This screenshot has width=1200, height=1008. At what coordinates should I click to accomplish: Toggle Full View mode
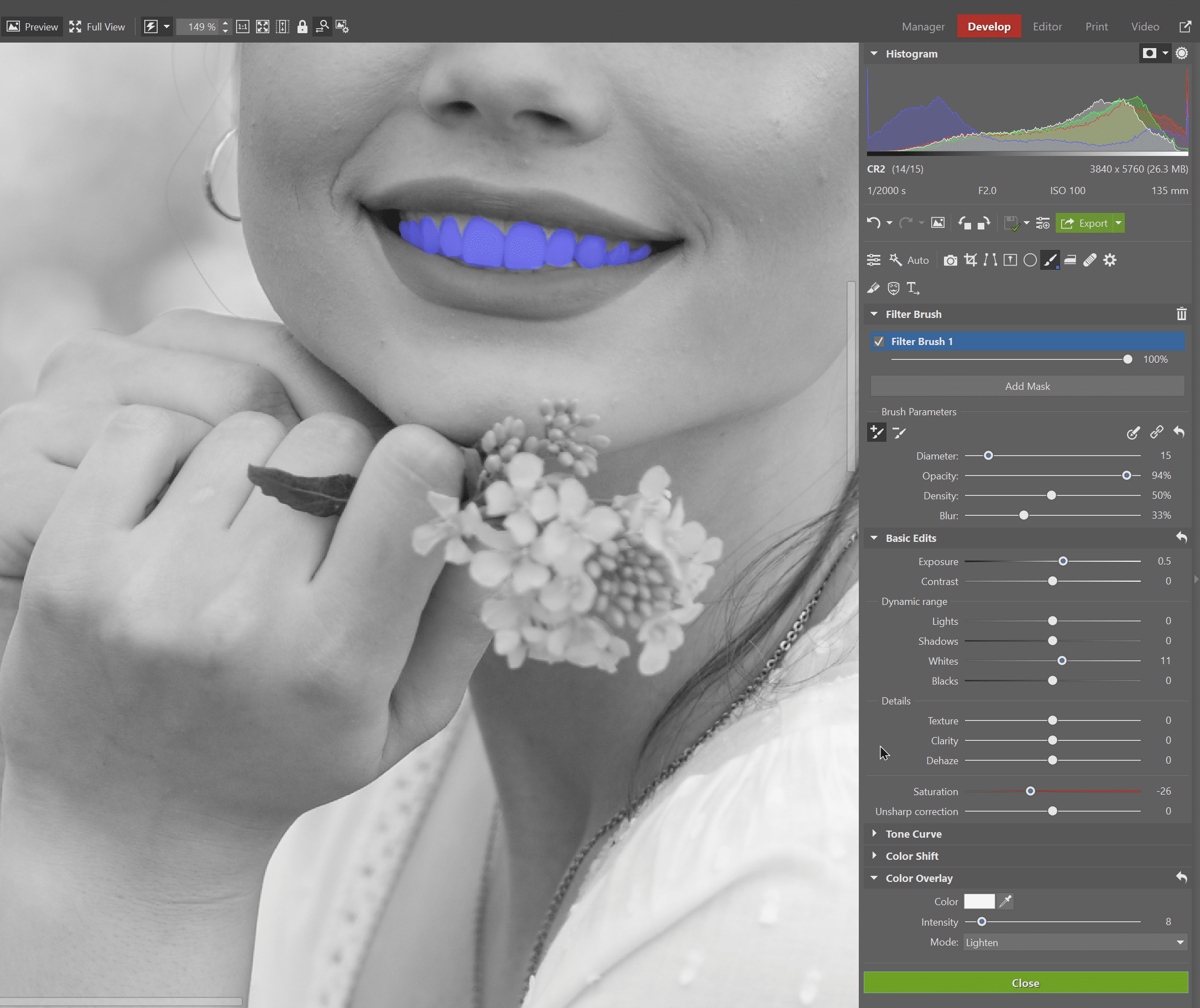[x=97, y=27]
